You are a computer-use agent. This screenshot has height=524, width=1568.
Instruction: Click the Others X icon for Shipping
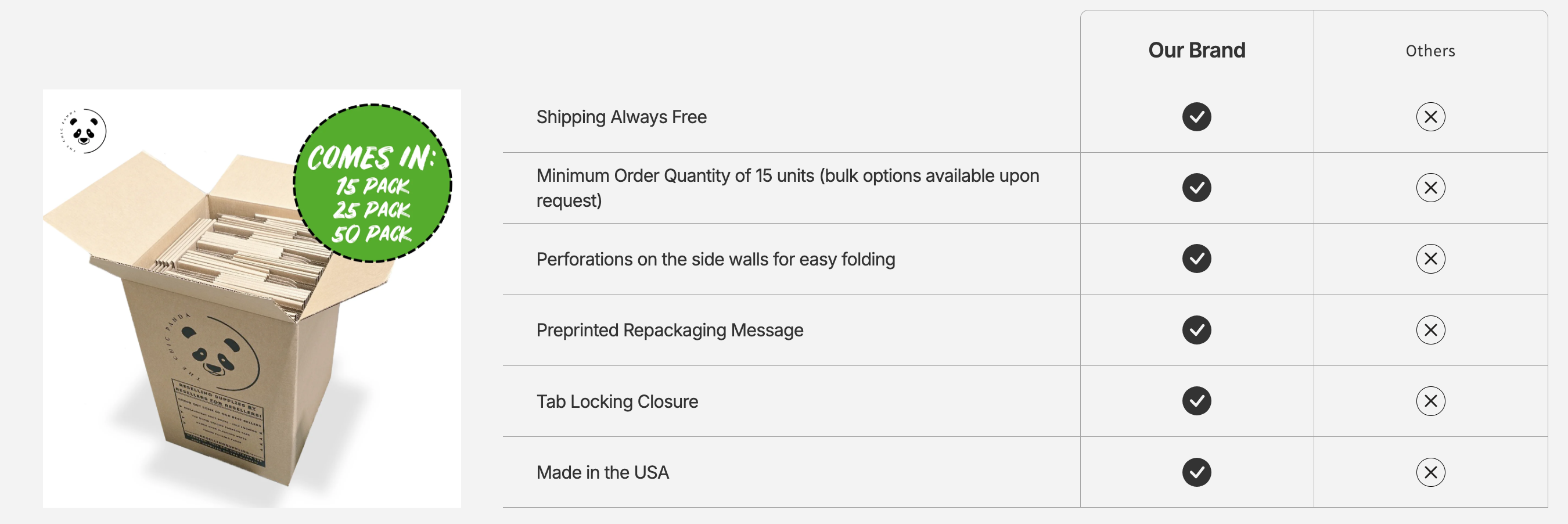tap(1430, 117)
